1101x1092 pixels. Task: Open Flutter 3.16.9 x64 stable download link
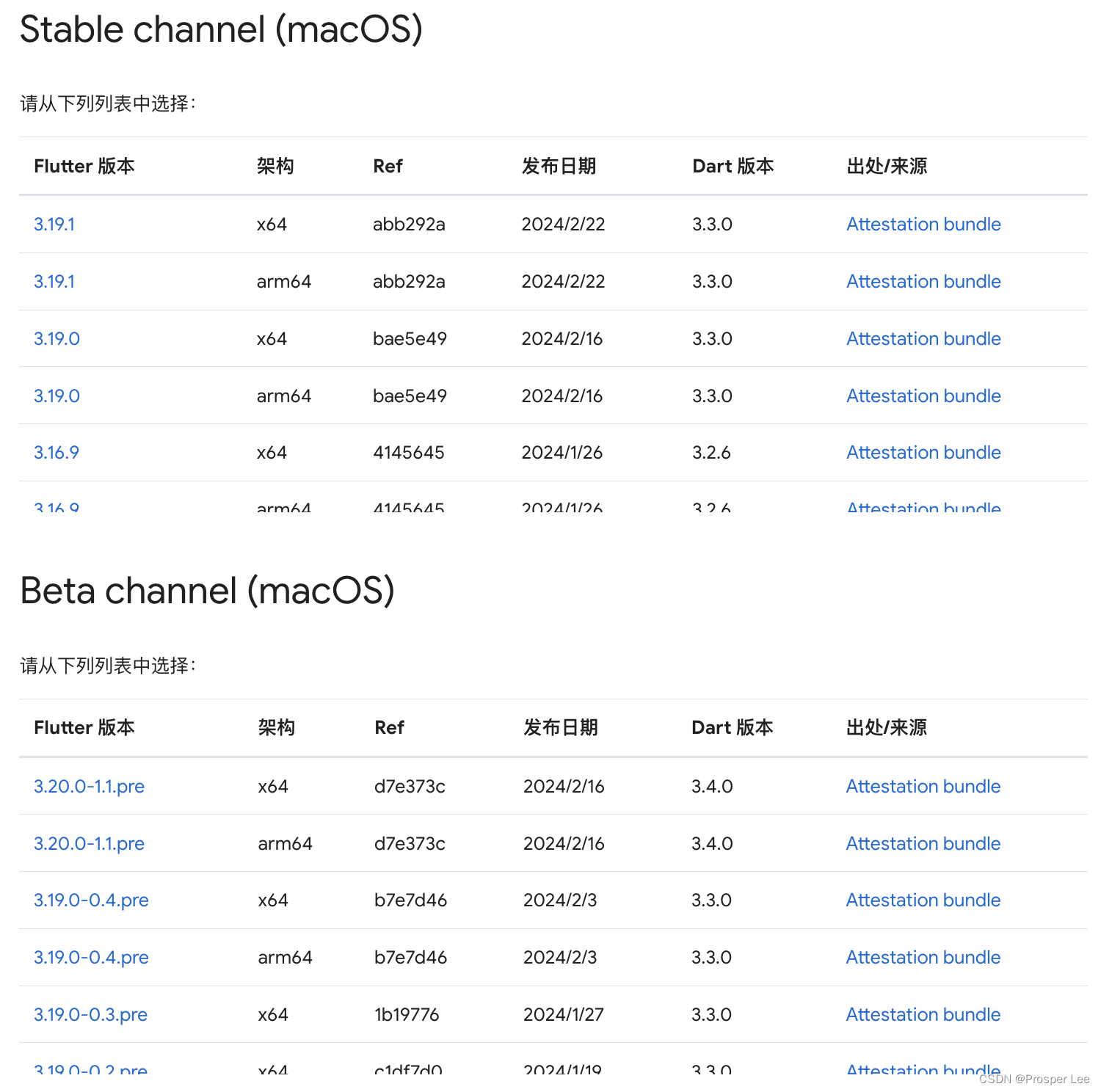tap(57, 453)
